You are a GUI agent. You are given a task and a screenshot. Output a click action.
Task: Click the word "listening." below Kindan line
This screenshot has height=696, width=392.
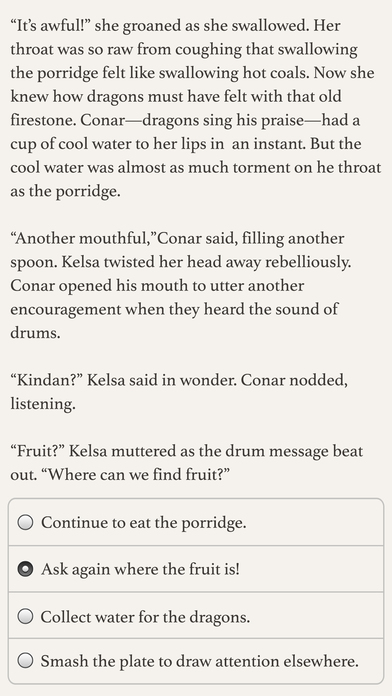click(43, 404)
